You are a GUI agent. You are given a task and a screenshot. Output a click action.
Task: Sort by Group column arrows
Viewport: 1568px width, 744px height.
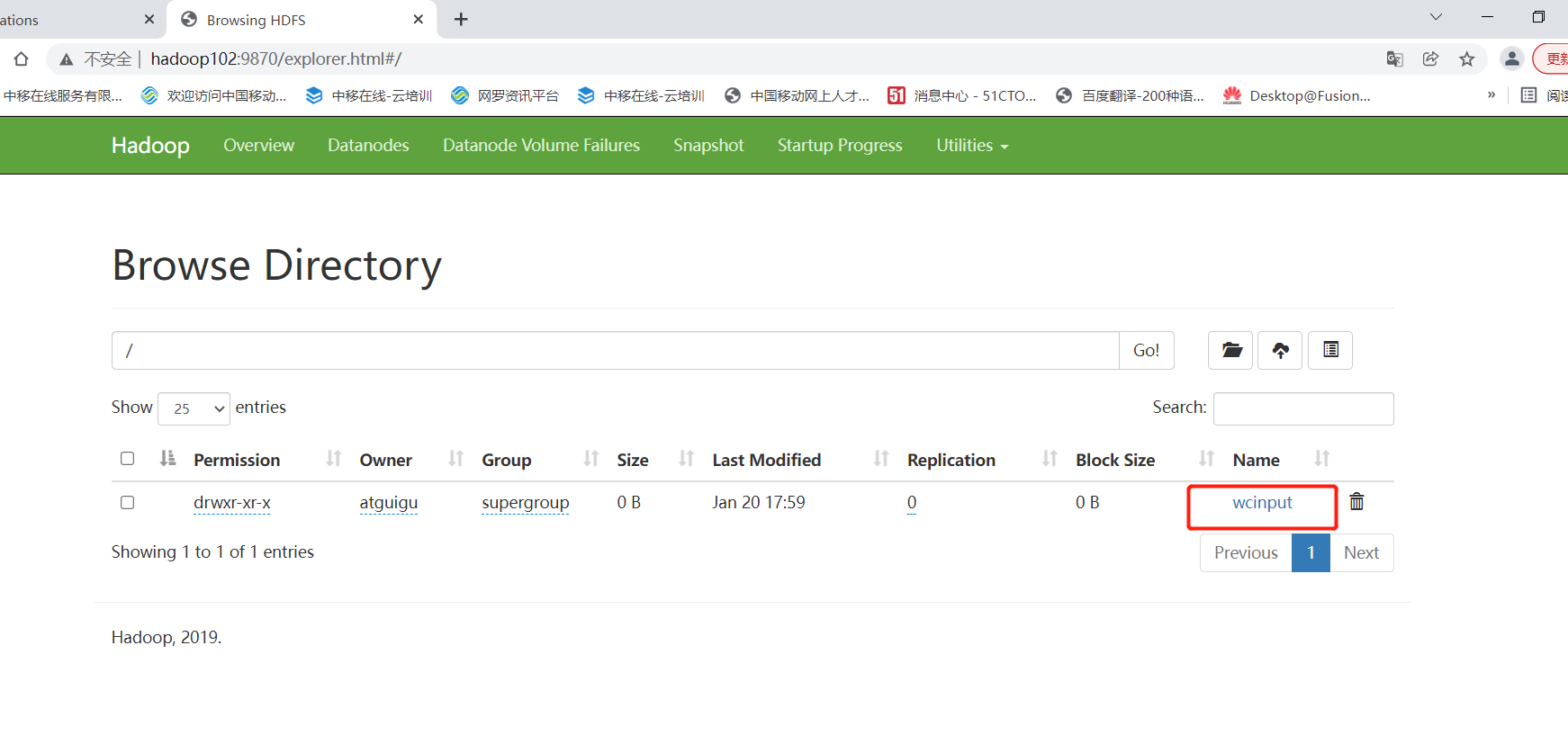(x=591, y=459)
